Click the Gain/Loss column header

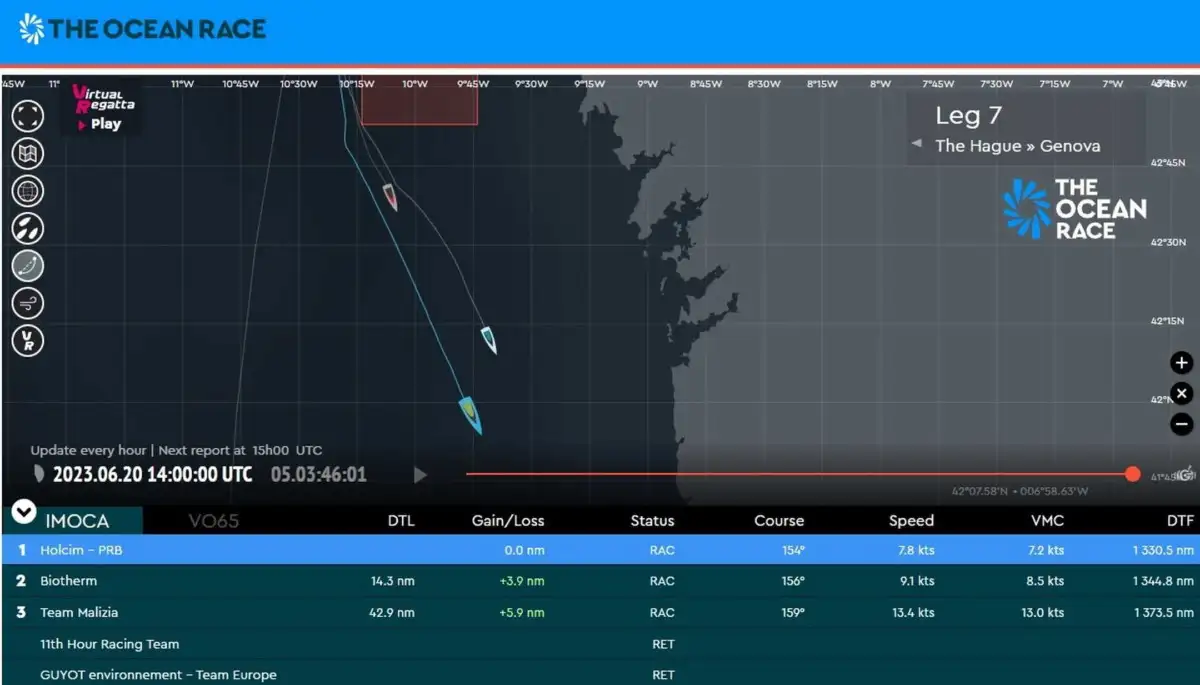[508, 520]
